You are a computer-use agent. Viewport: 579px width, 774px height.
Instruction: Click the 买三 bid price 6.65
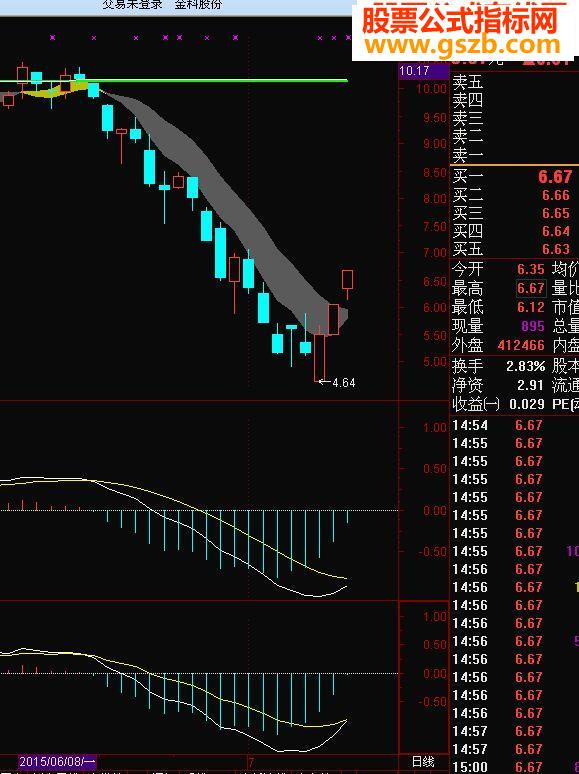pyautogui.click(x=556, y=213)
